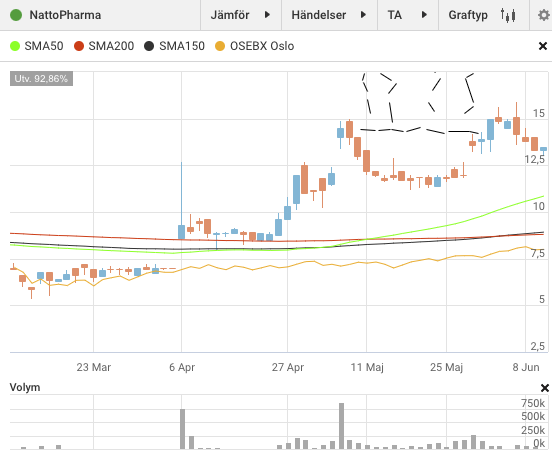
Task: Close the Volym panel
Action: tap(545, 388)
